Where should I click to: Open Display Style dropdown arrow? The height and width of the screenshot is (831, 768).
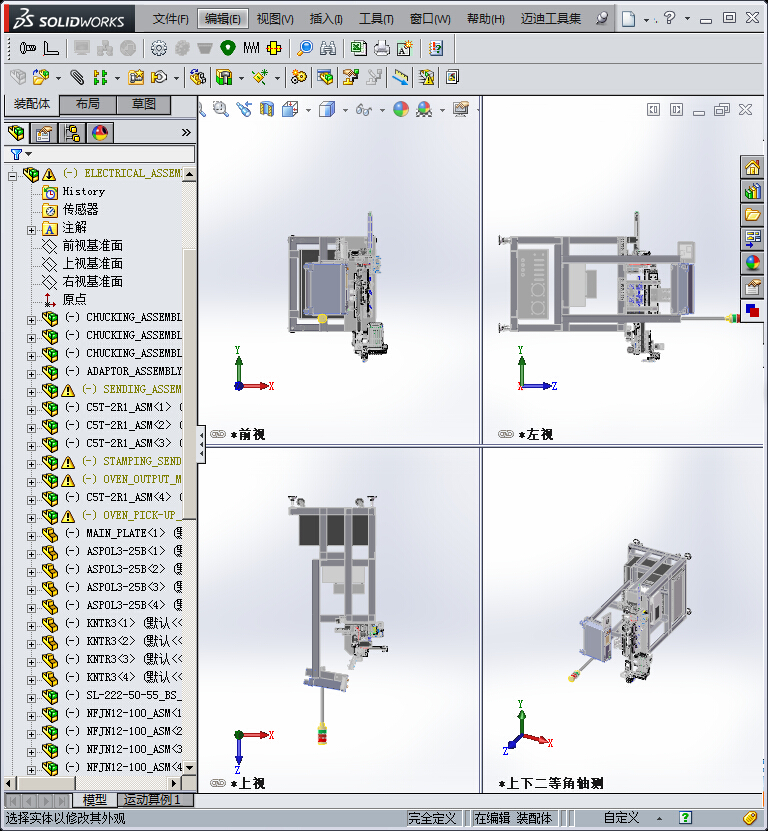pyautogui.click(x=345, y=111)
